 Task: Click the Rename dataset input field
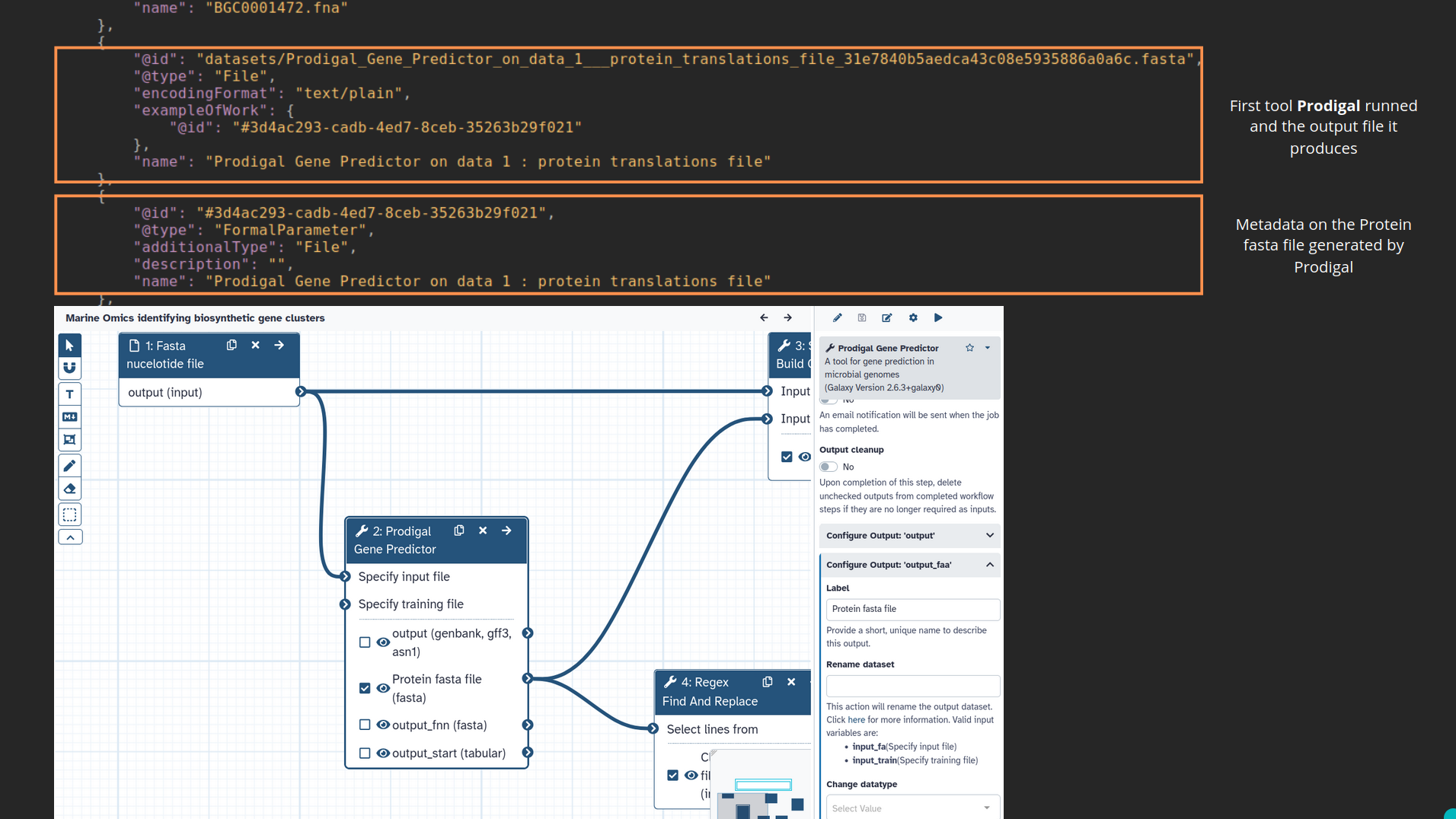[913, 686]
